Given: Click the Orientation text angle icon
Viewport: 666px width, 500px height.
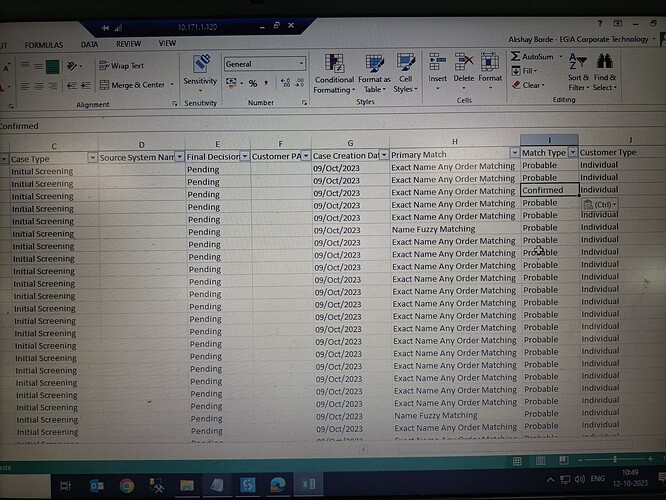Looking at the screenshot, I should pyautogui.click(x=72, y=66).
